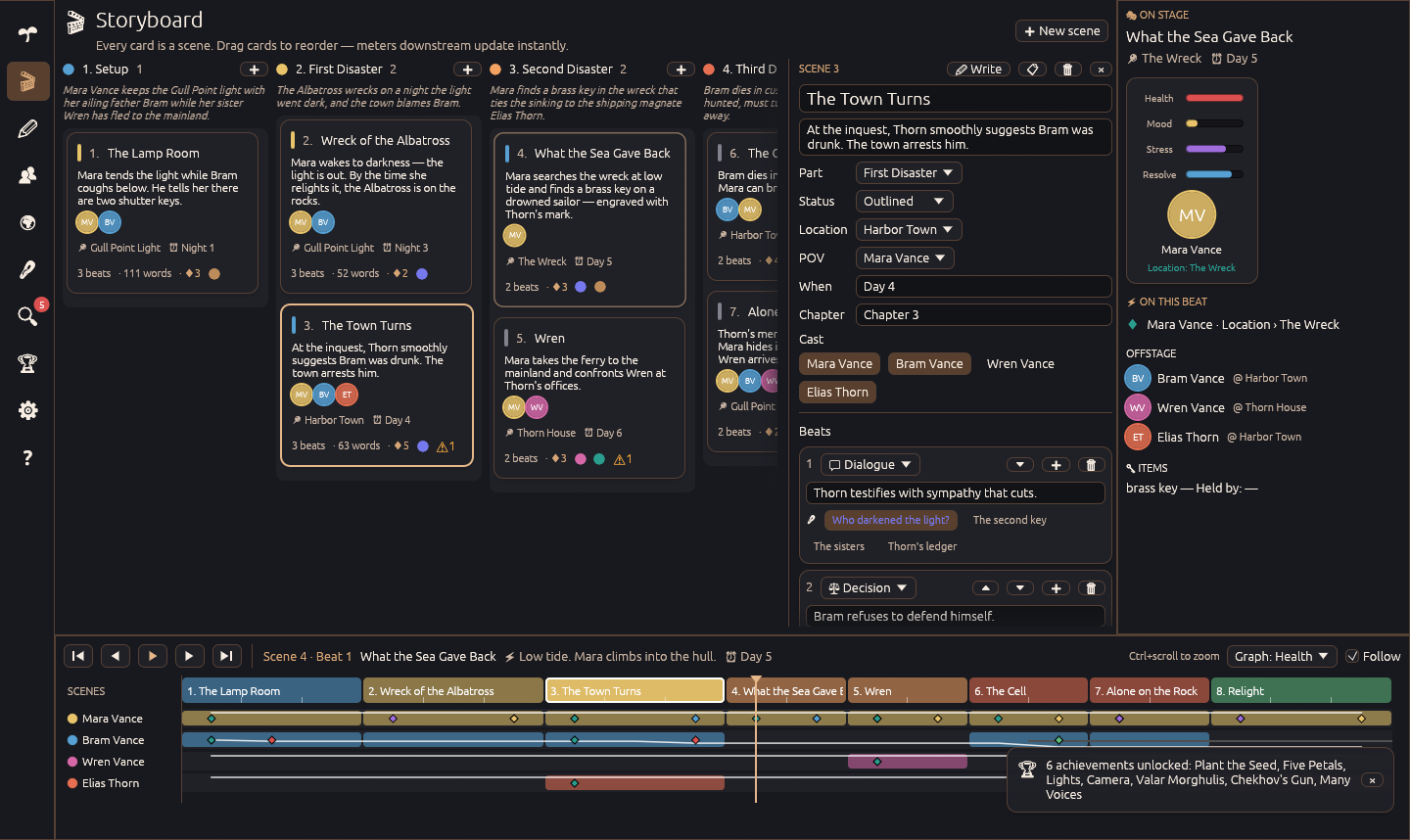1410x840 pixels.
Task: Select Bram Vance in the Offstage list
Action: (1190, 379)
